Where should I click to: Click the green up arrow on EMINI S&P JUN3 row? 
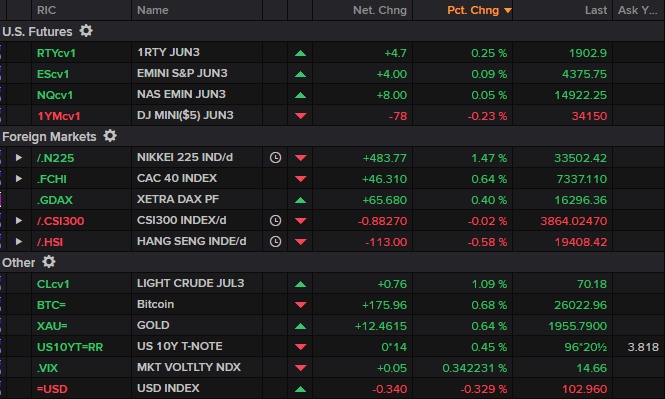(300, 74)
